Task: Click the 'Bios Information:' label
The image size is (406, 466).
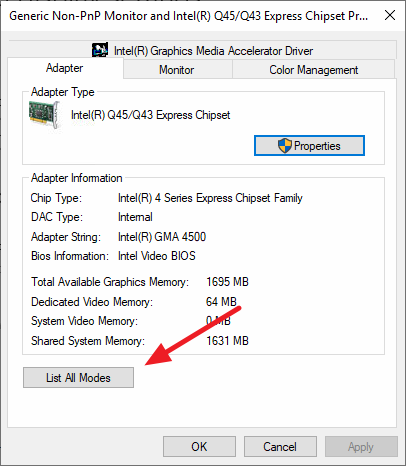Action: 70,256
